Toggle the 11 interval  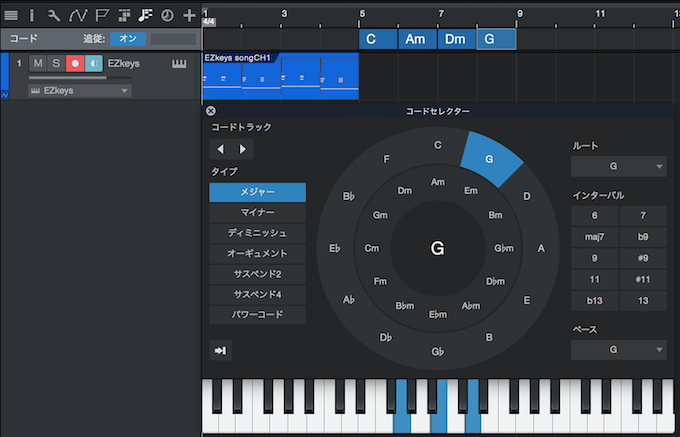(595, 280)
